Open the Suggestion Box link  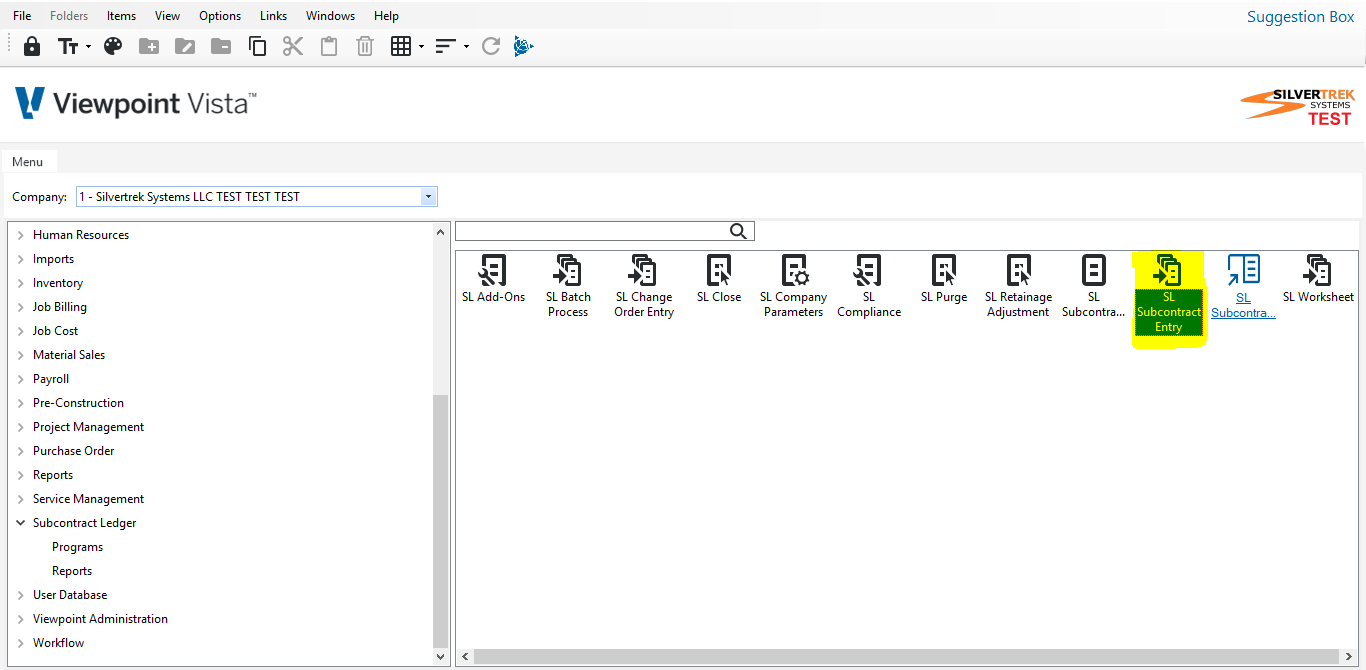pos(1300,16)
